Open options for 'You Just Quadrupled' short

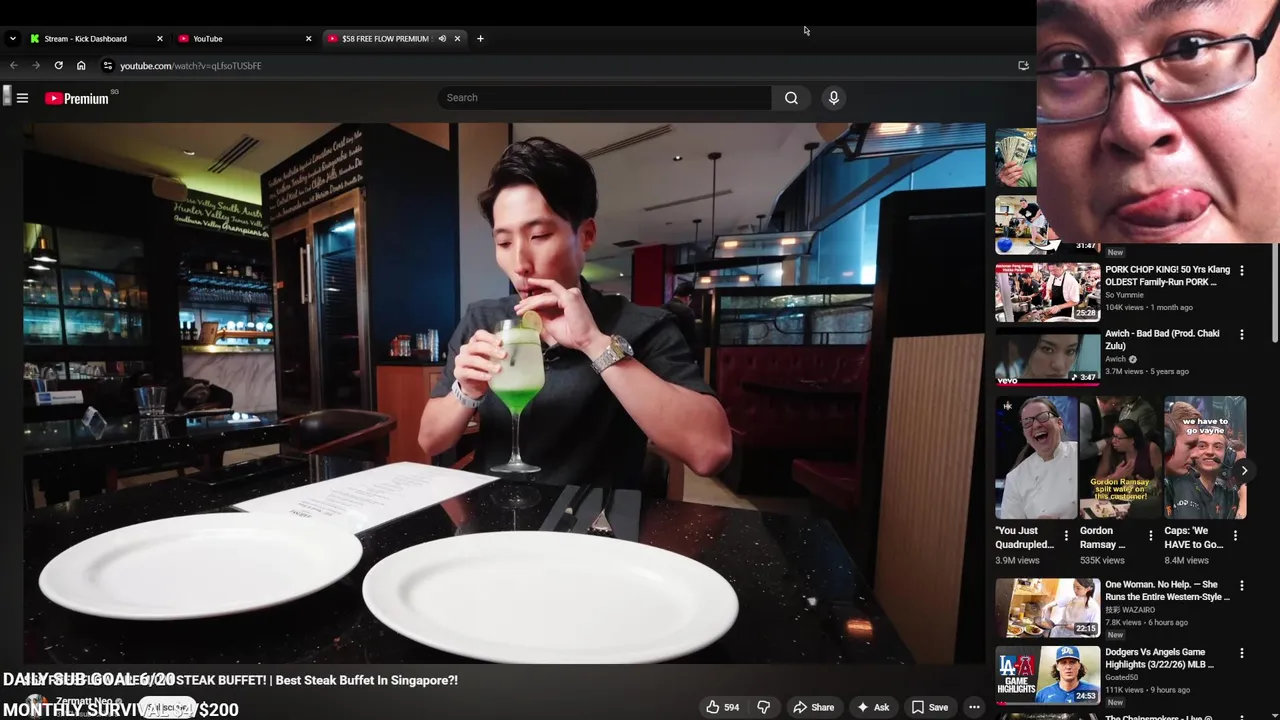[1066, 536]
